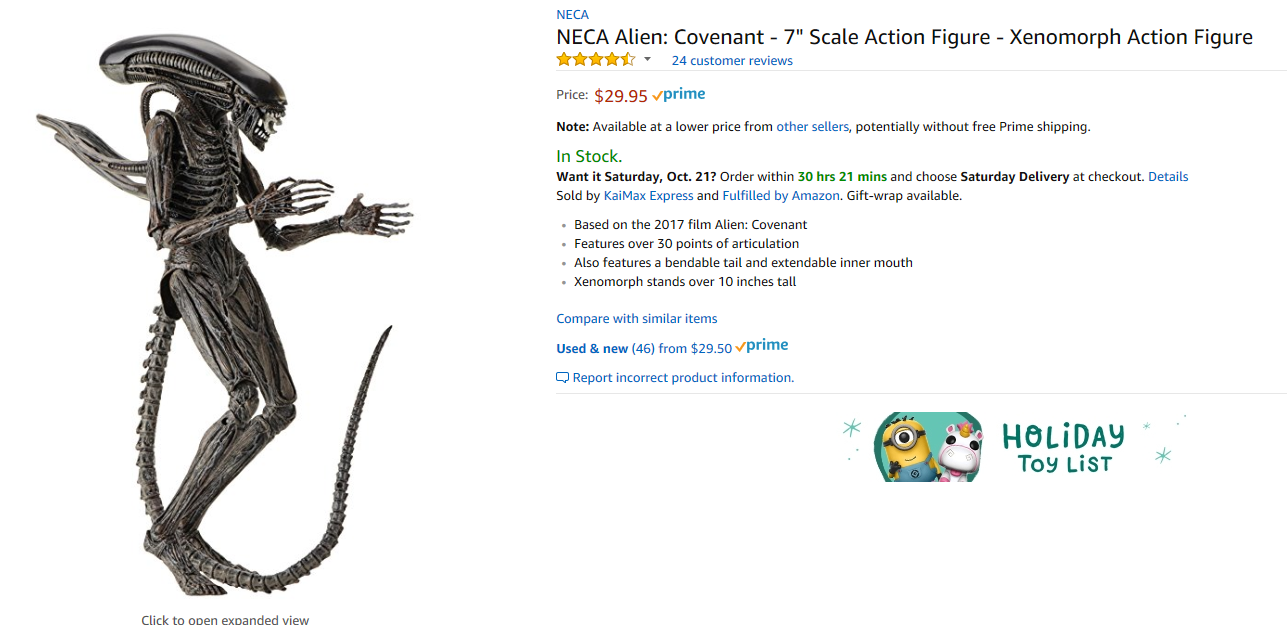Open the NECA brand link
The width and height of the screenshot is (1287, 625).
(x=572, y=15)
